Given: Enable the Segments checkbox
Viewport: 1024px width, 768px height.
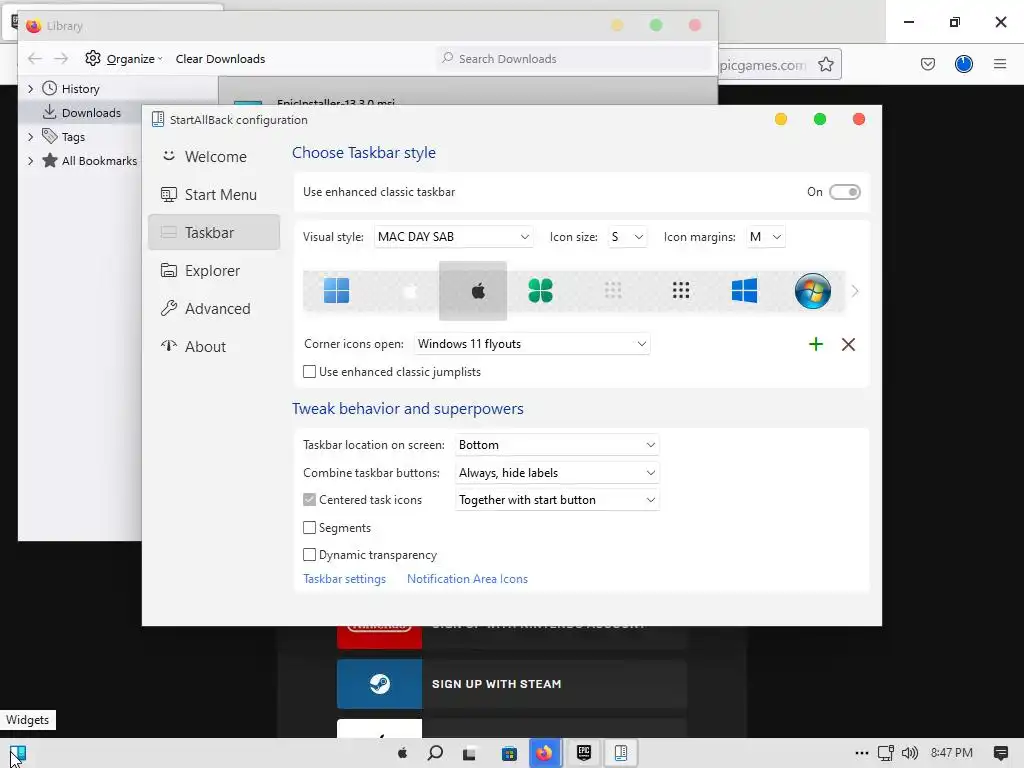Looking at the screenshot, I should pos(310,527).
